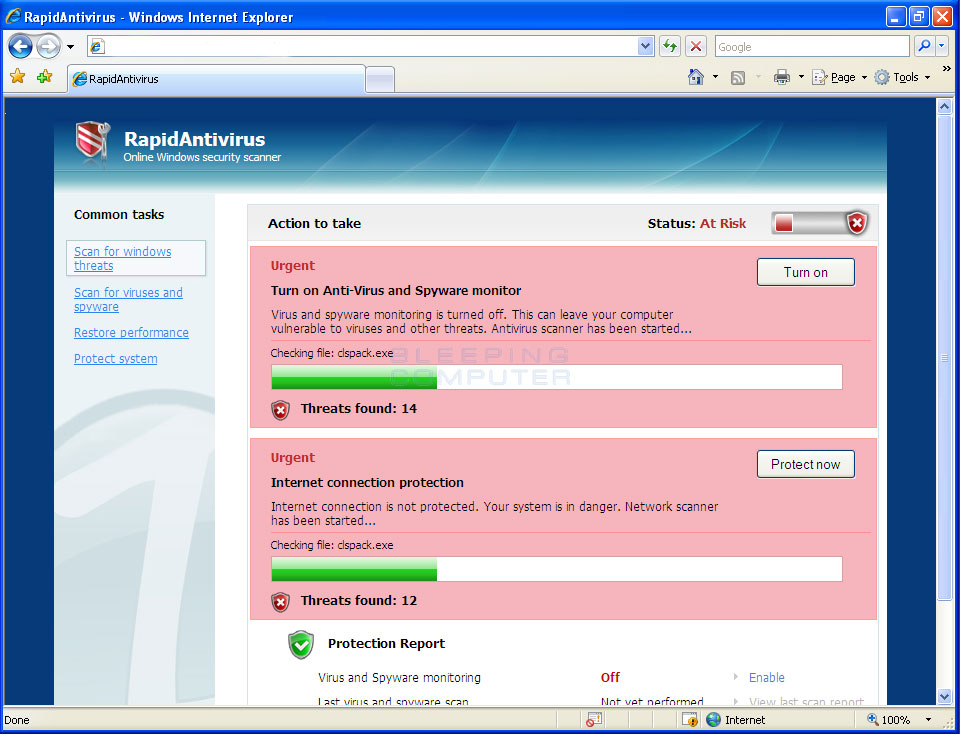Open a new blank tab
Screen dimensions: 960x734
(380, 80)
